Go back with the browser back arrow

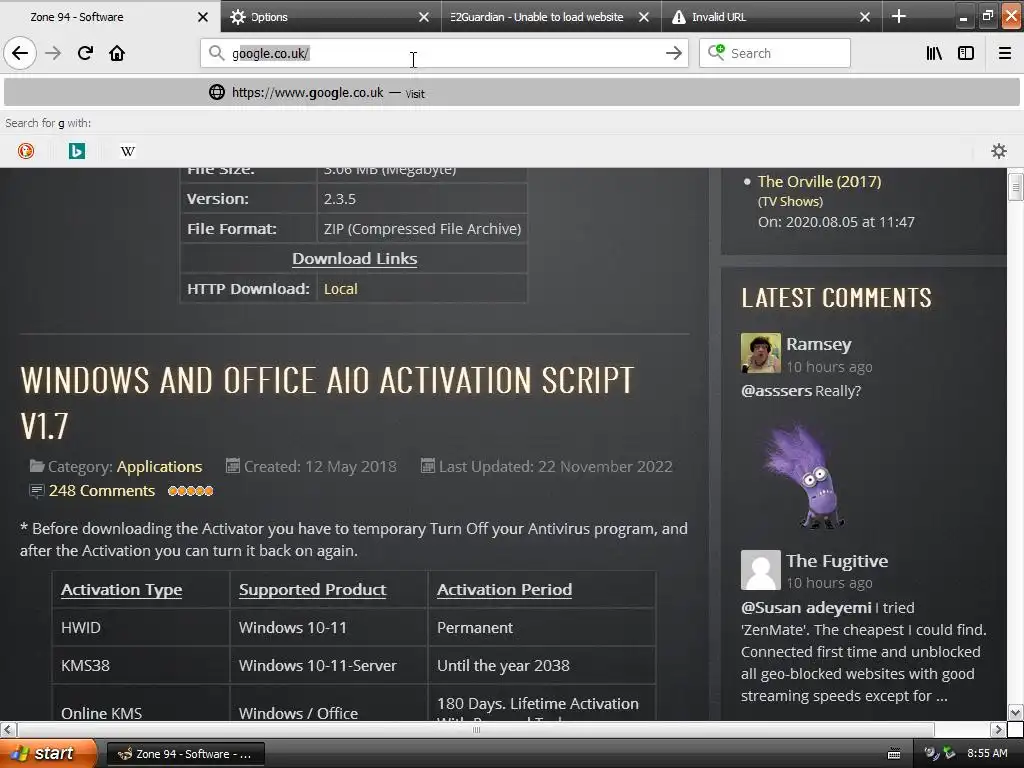pyautogui.click(x=20, y=53)
